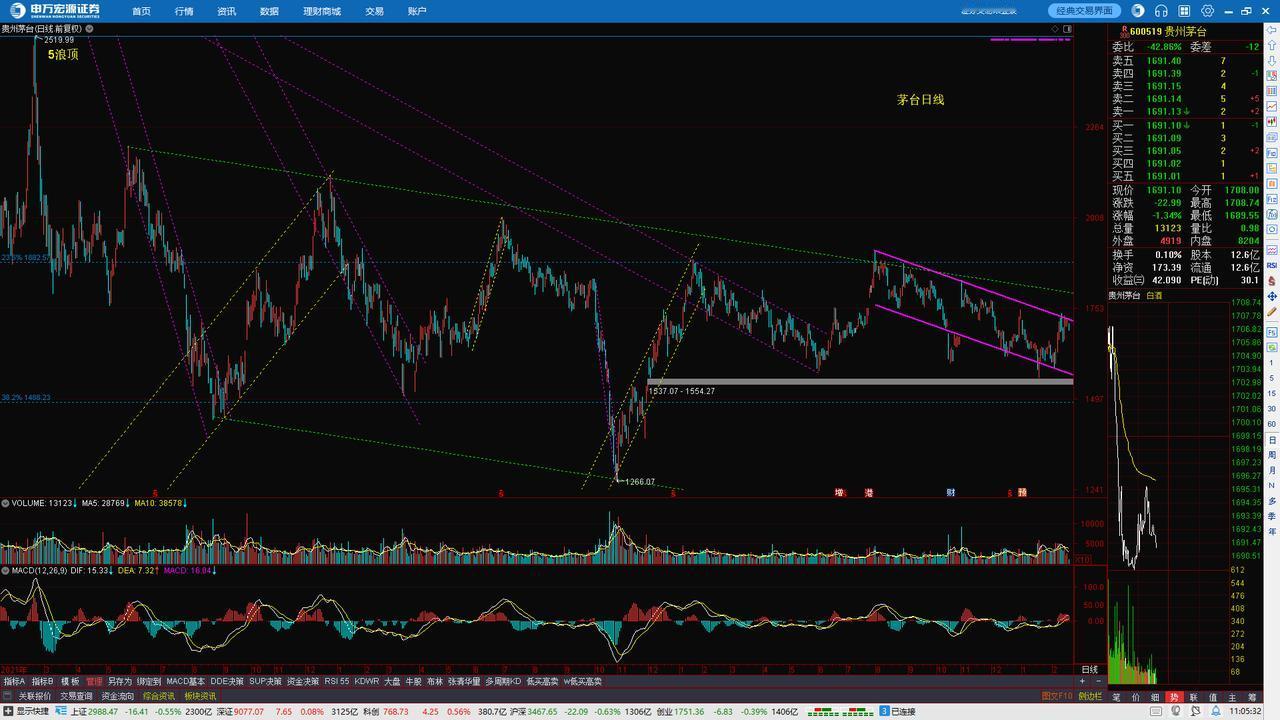Zoom in chart with plus button

pos(1082,681)
